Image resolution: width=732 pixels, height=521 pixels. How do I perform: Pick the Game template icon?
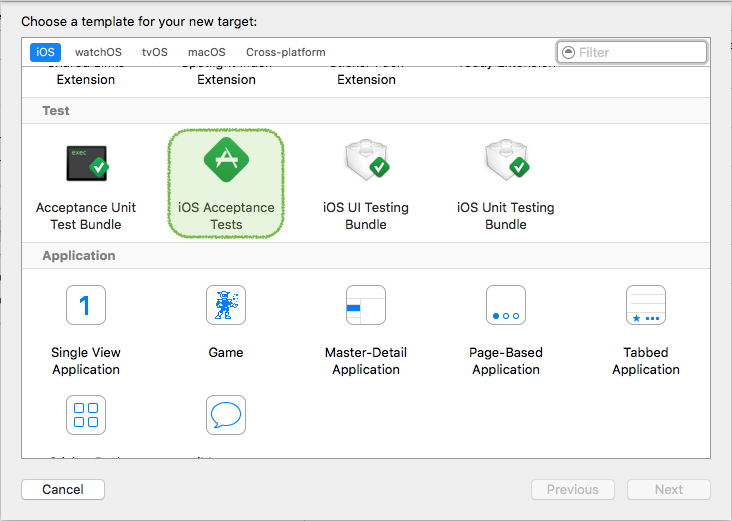(226, 305)
